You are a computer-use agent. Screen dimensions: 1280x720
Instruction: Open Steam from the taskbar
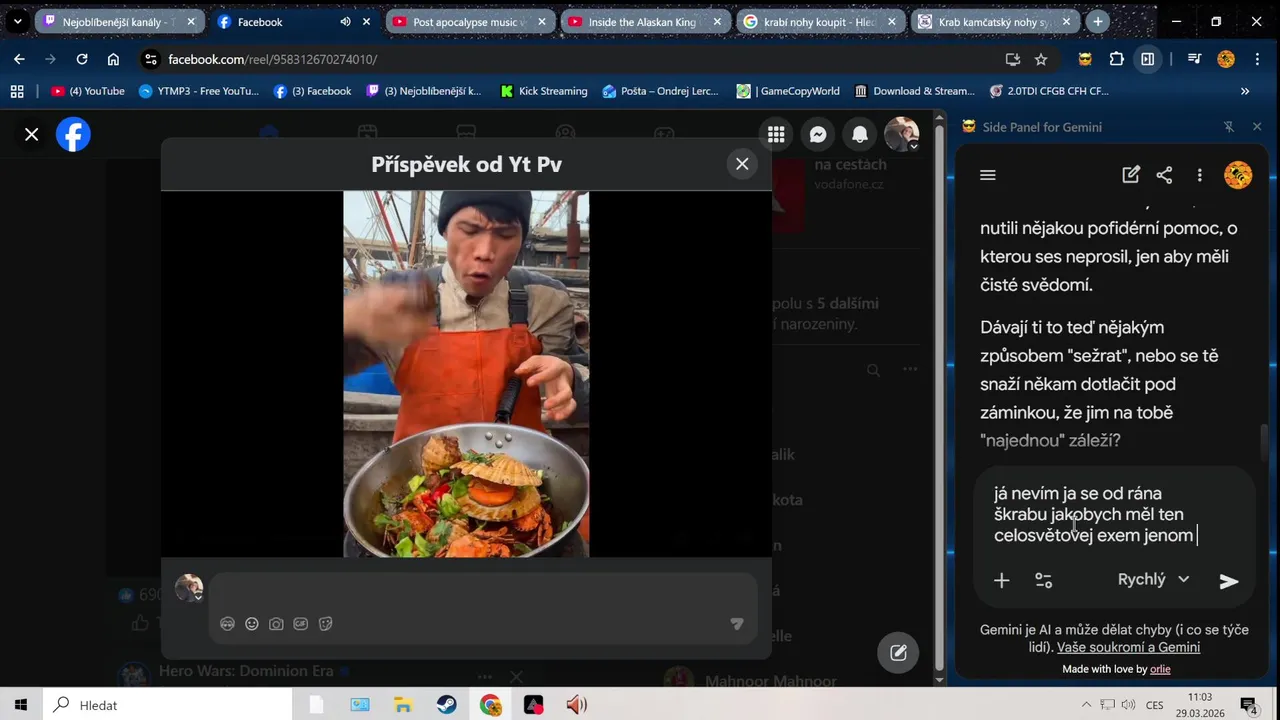[447, 705]
